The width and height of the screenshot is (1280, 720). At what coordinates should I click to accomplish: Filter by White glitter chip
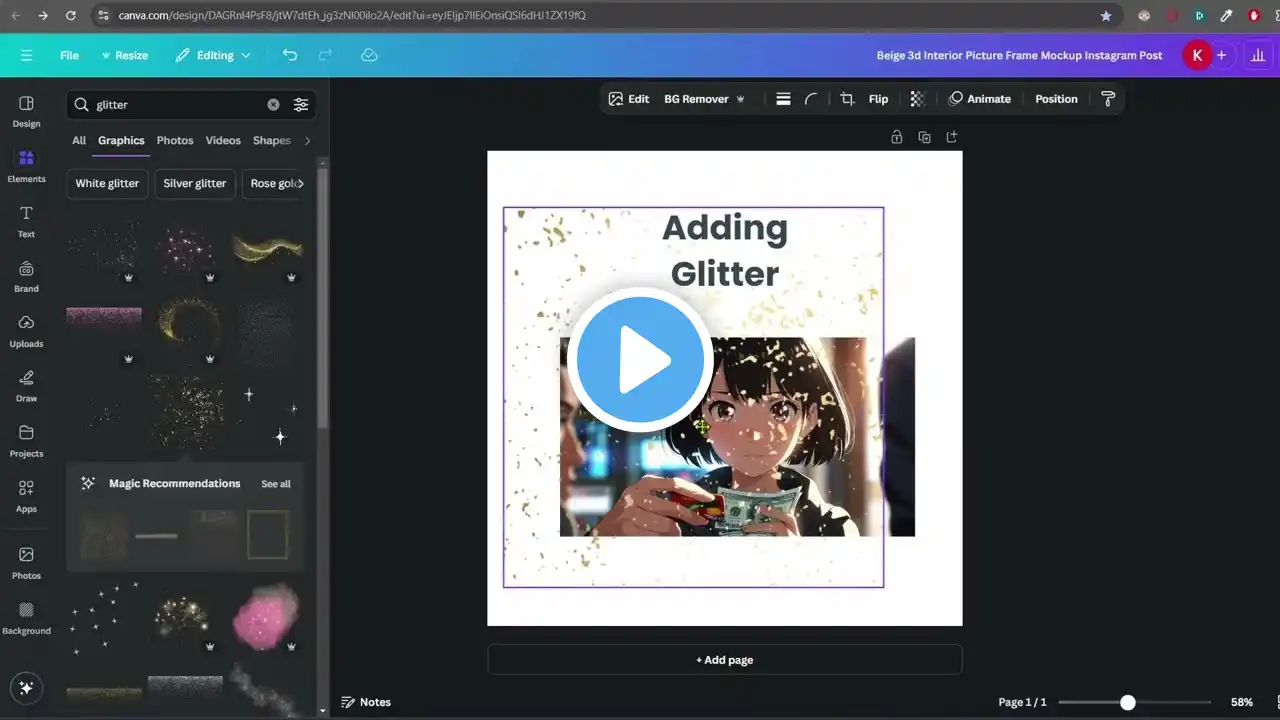[107, 184]
